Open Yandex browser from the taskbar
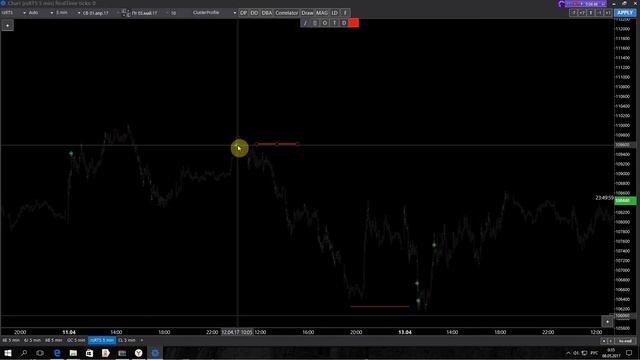This screenshot has height=360, width=640. tap(138, 353)
